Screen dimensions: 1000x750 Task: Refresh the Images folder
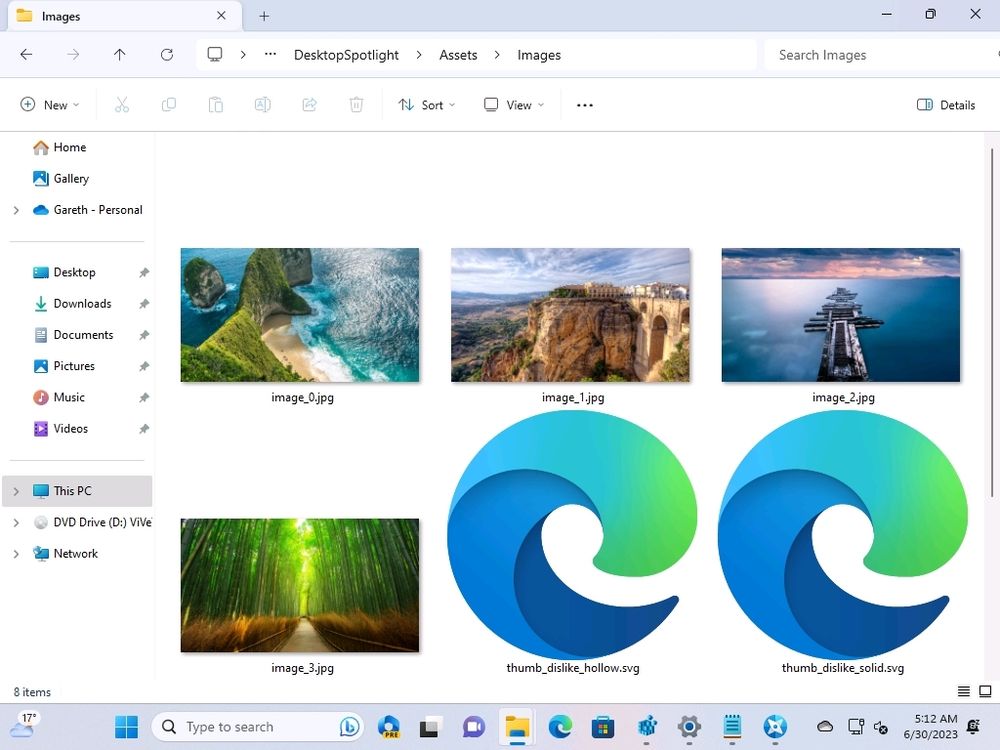tap(167, 55)
